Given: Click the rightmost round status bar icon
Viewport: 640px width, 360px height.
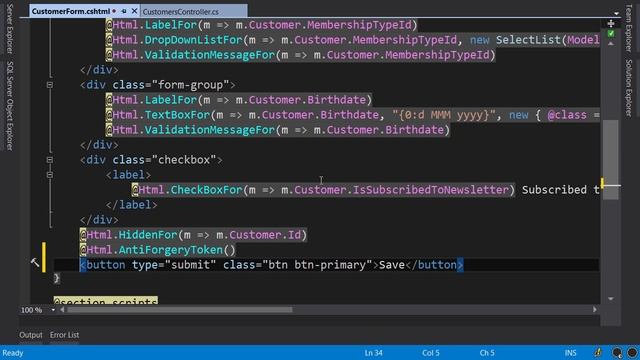Looking at the screenshot, I should click(632, 353).
